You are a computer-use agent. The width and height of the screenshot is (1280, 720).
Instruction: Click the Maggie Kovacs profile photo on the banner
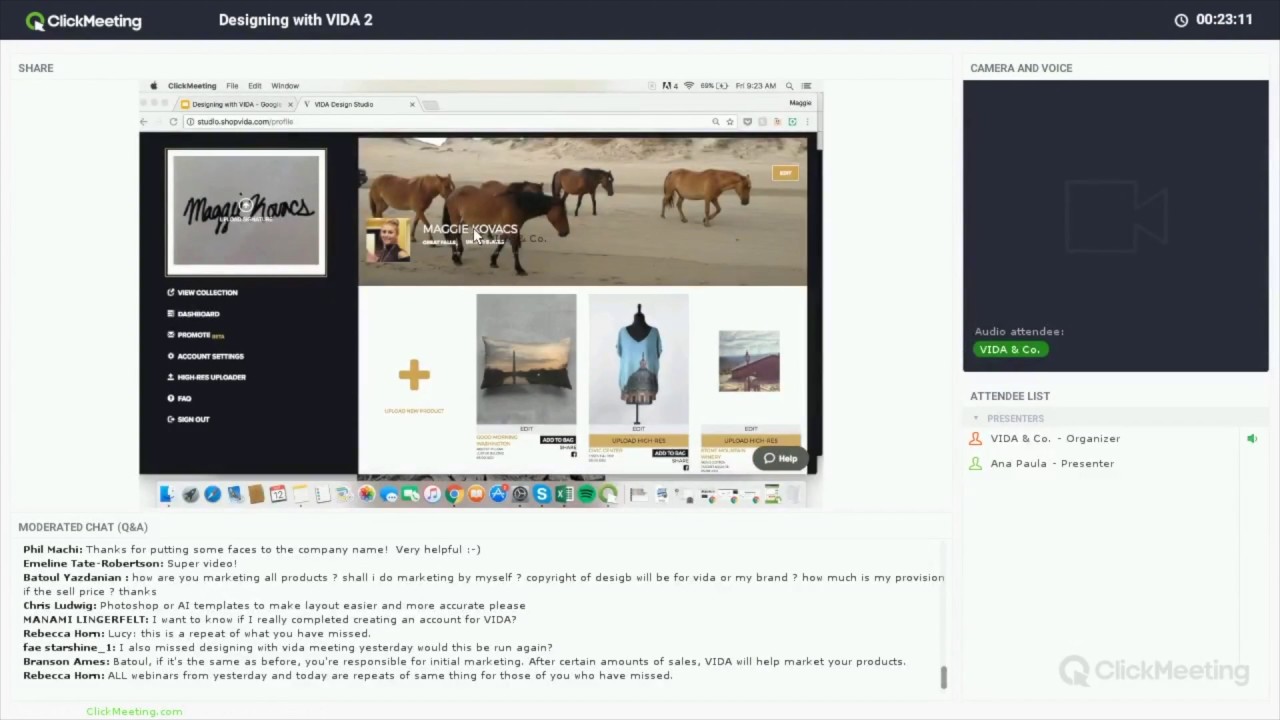point(388,240)
